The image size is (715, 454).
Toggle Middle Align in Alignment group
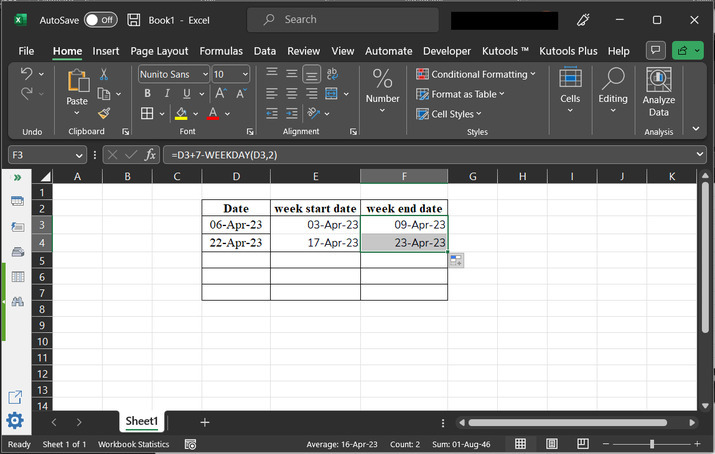(292, 73)
